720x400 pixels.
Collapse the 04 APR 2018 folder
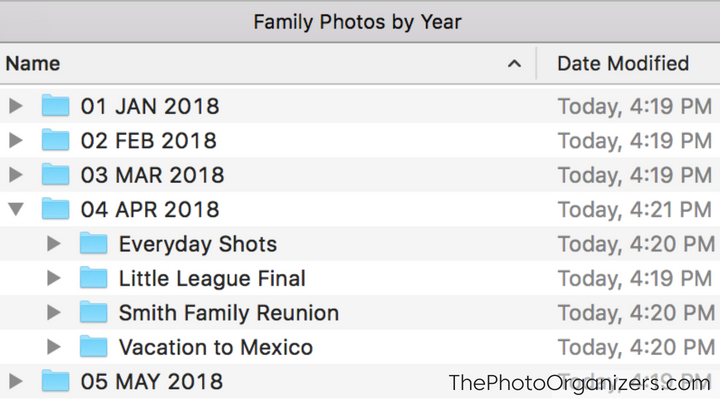pos(16,209)
